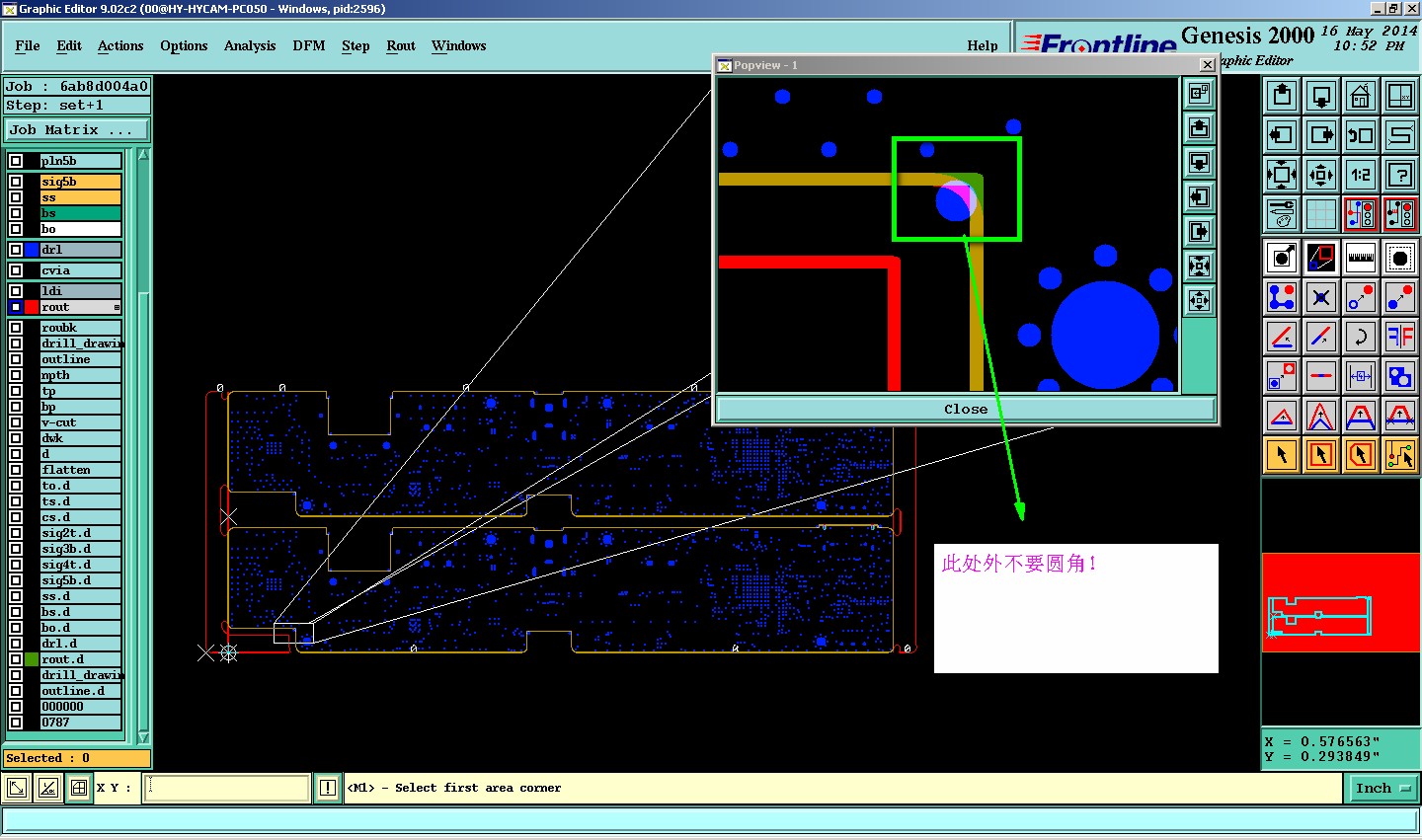
Task: Select the v-cut layer name
Action: 81,422
